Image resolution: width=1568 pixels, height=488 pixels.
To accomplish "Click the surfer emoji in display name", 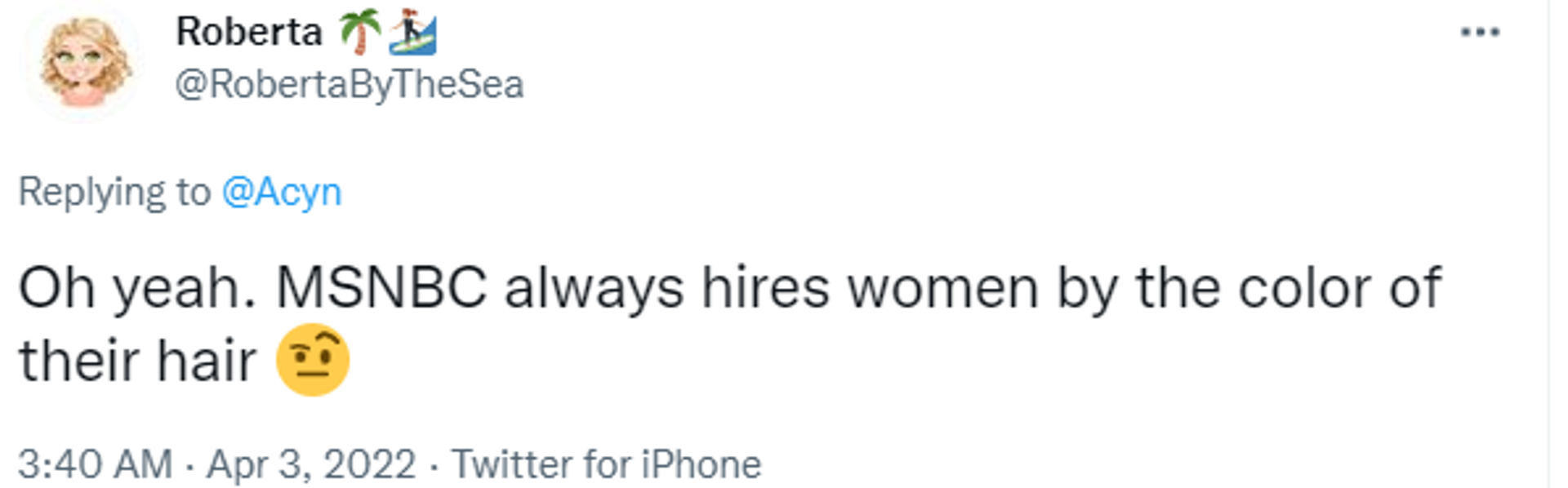I will pyautogui.click(x=414, y=32).
